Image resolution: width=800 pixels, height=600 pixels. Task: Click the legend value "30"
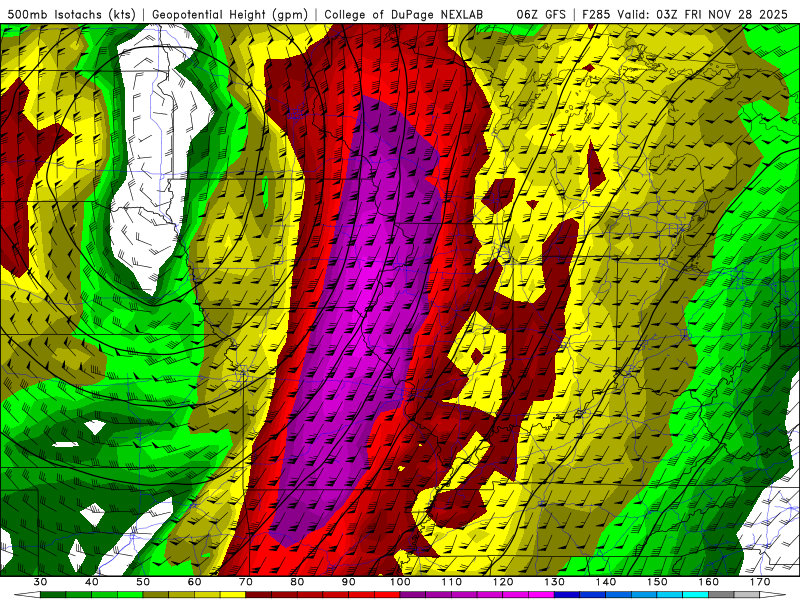(40, 582)
